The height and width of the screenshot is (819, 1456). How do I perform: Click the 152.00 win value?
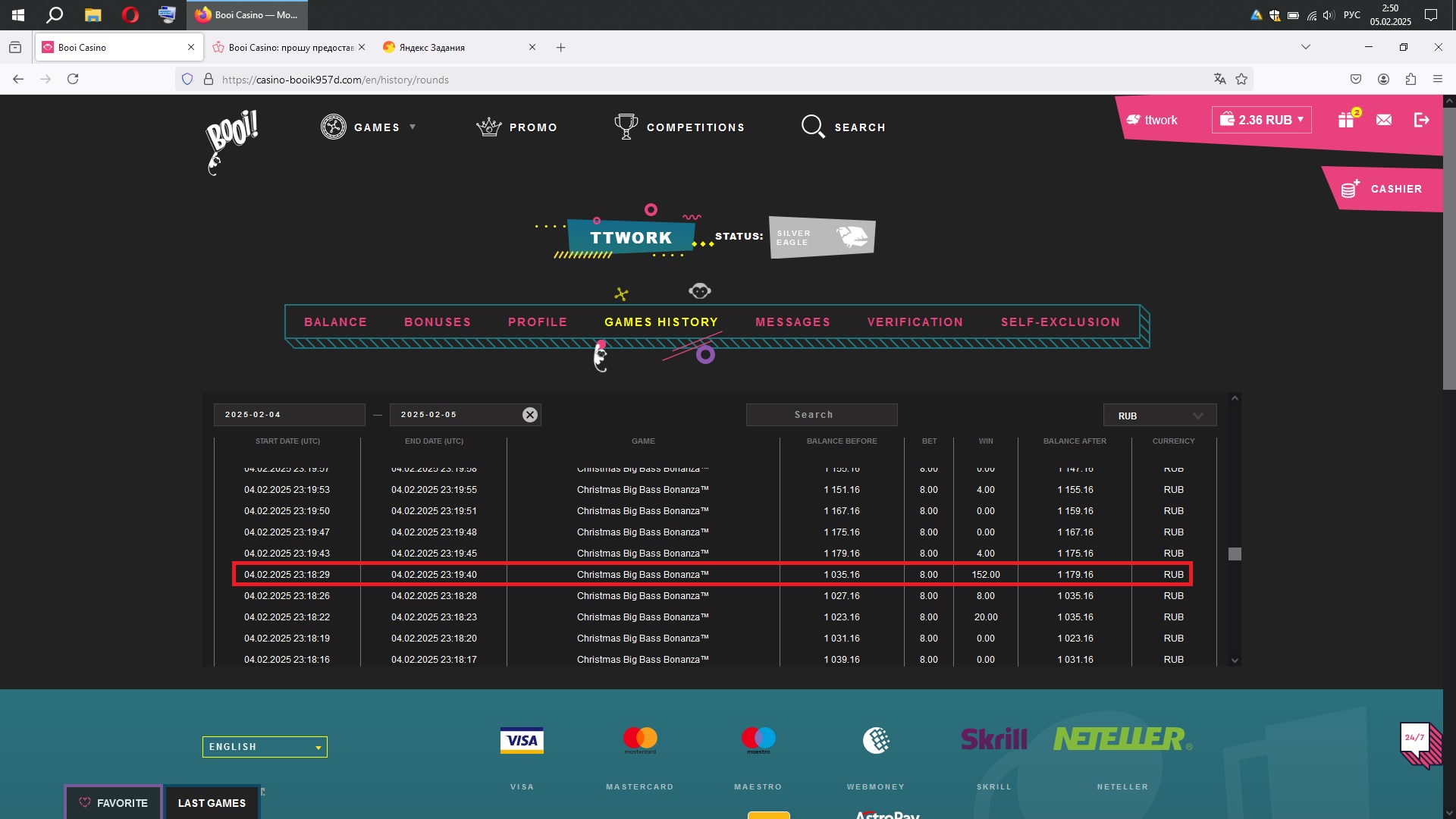pos(986,575)
